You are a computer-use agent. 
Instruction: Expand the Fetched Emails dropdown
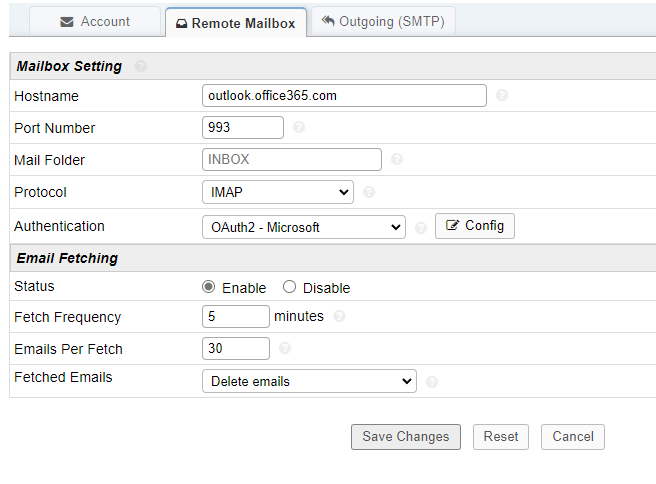click(x=308, y=381)
